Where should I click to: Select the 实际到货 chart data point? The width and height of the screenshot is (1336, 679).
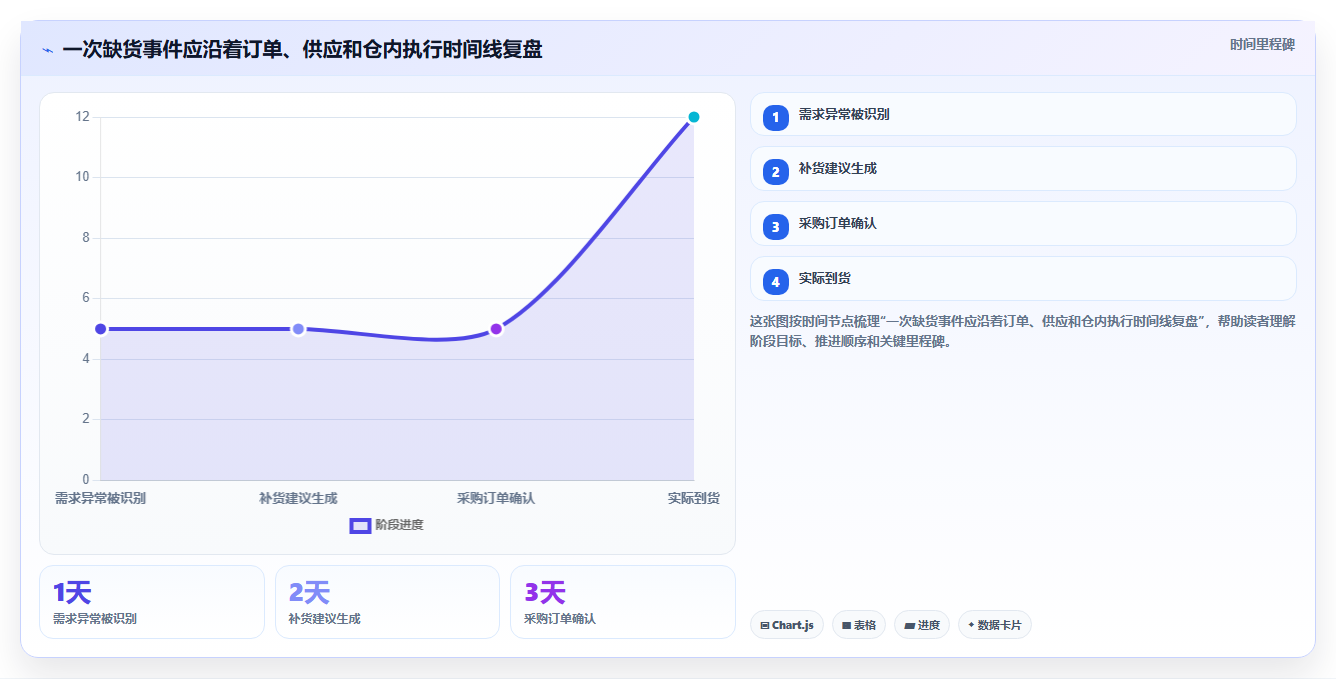point(694,117)
